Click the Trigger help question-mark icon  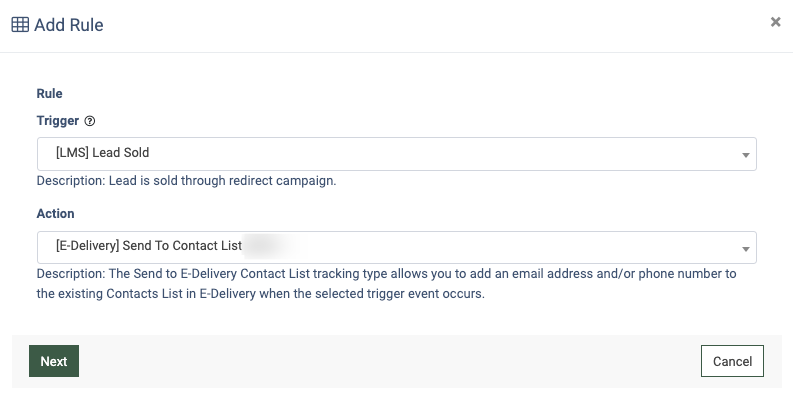90,121
